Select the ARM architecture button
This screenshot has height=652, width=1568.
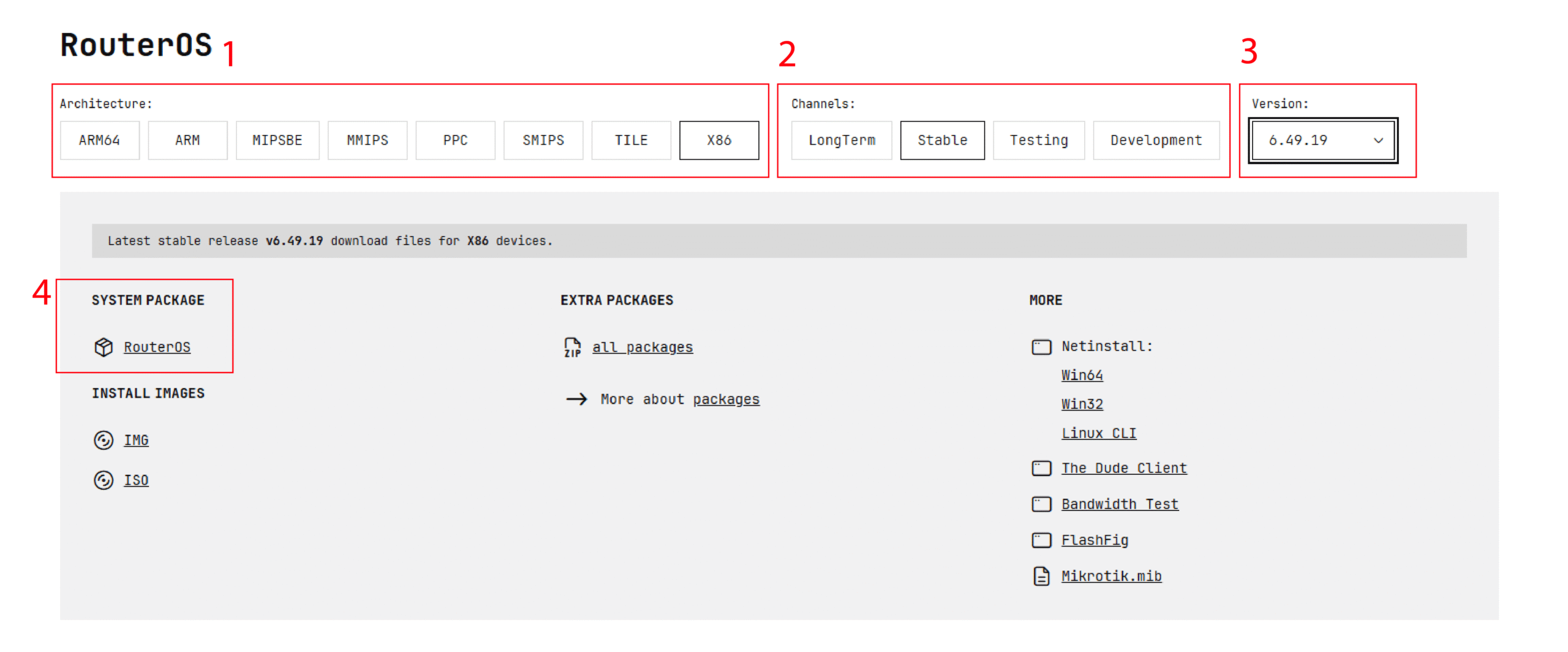coord(187,140)
